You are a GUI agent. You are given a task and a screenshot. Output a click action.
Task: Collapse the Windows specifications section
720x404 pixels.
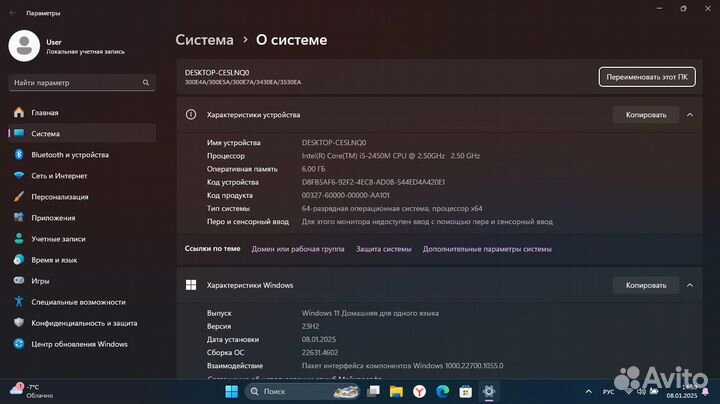(689, 285)
